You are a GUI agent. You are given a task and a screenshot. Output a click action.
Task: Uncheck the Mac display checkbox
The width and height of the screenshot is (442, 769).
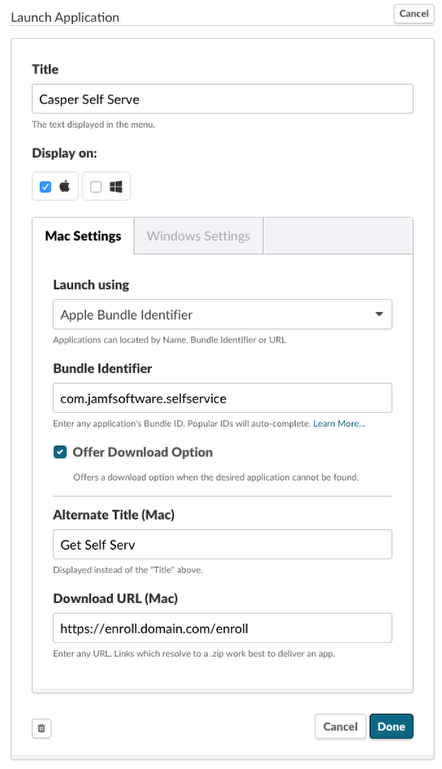point(45,186)
